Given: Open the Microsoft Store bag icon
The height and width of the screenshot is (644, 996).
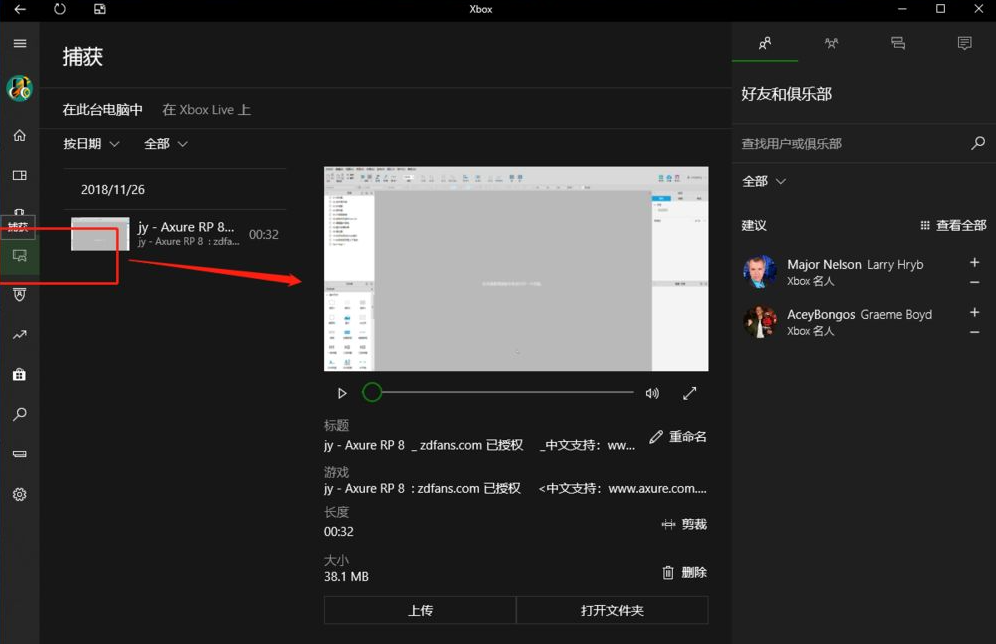Looking at the screenshot, I should click(19, 375).
